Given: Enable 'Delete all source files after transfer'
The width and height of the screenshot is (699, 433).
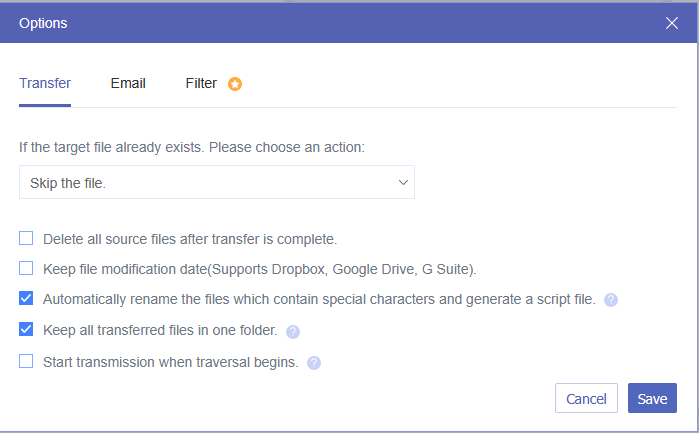Looking at the screenshot, I should 26,238.
